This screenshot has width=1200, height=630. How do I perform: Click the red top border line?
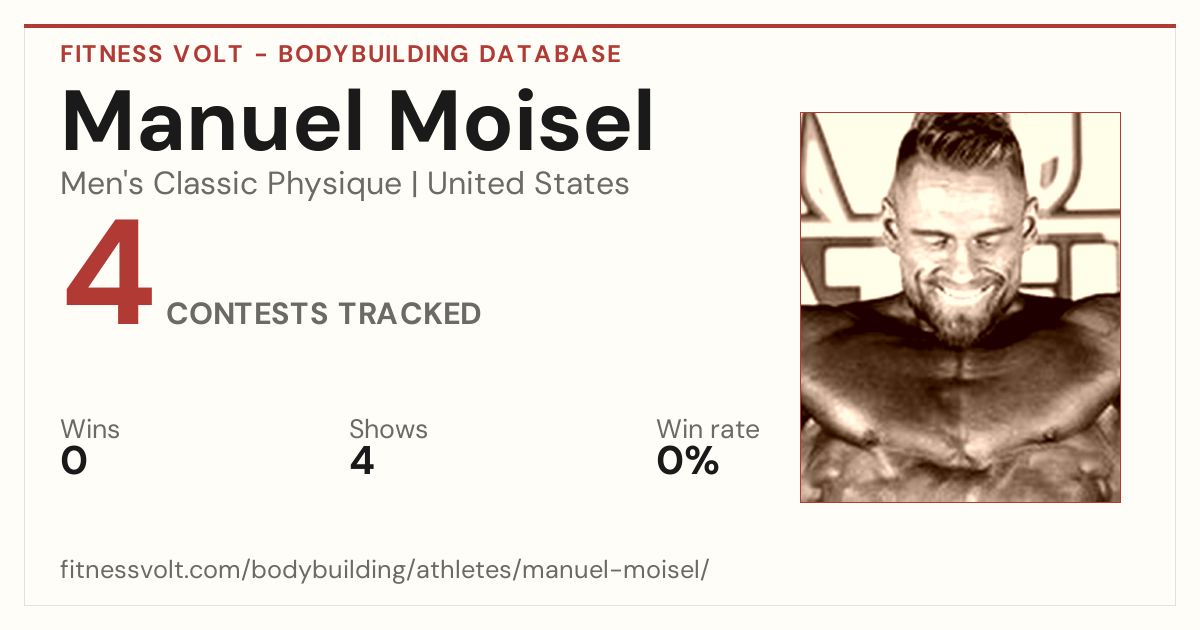point(600,26)
